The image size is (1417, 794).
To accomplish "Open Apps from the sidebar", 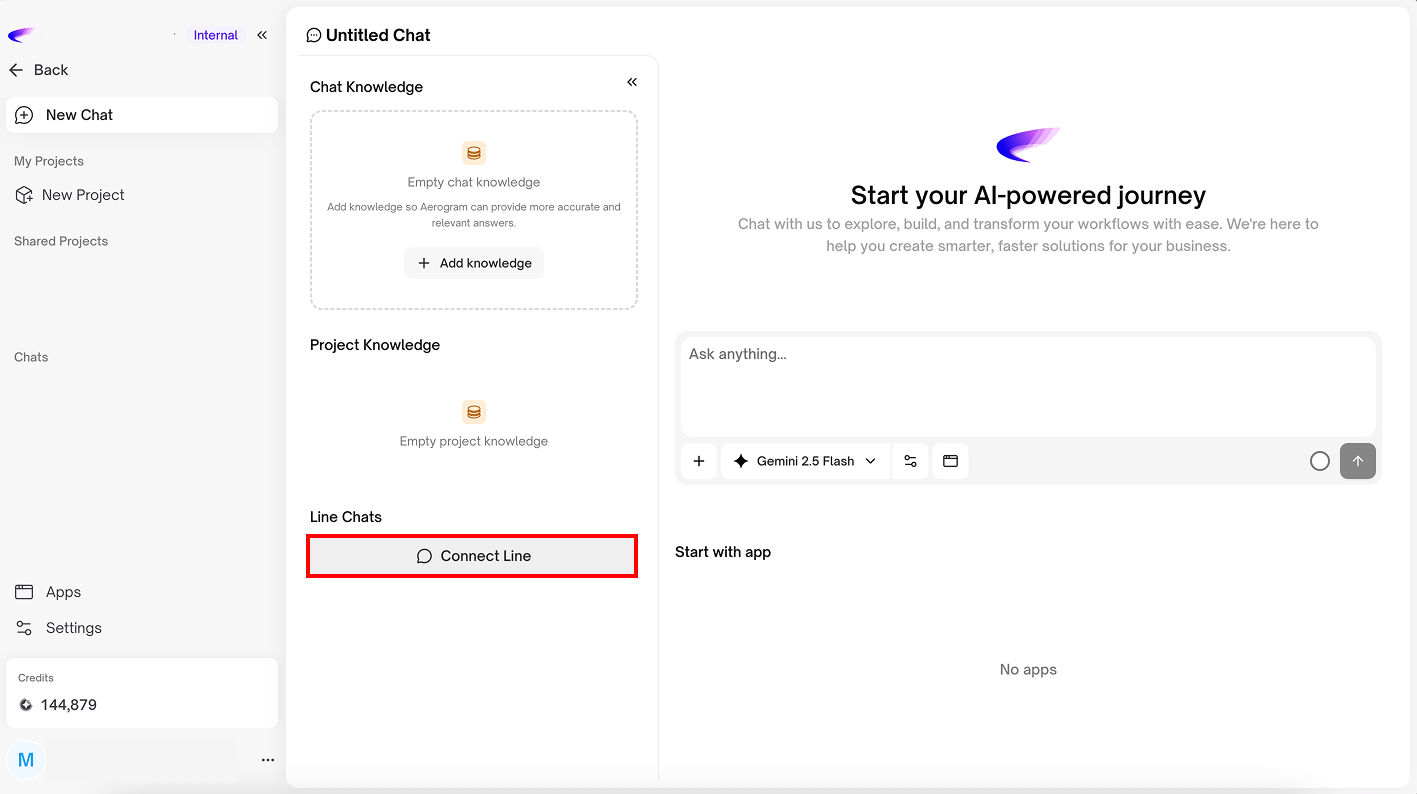I will (62, 592).
